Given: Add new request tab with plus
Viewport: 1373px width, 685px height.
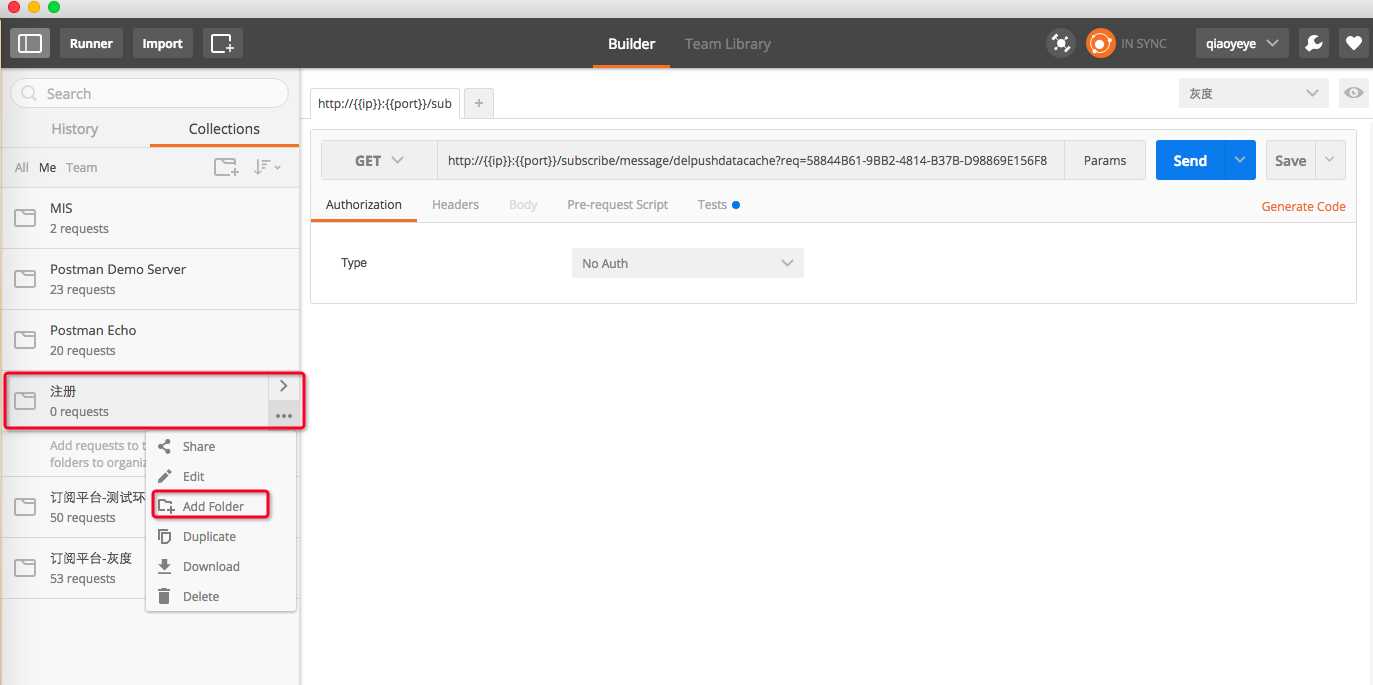Looking at the screenshot, I should click(479, 103).
